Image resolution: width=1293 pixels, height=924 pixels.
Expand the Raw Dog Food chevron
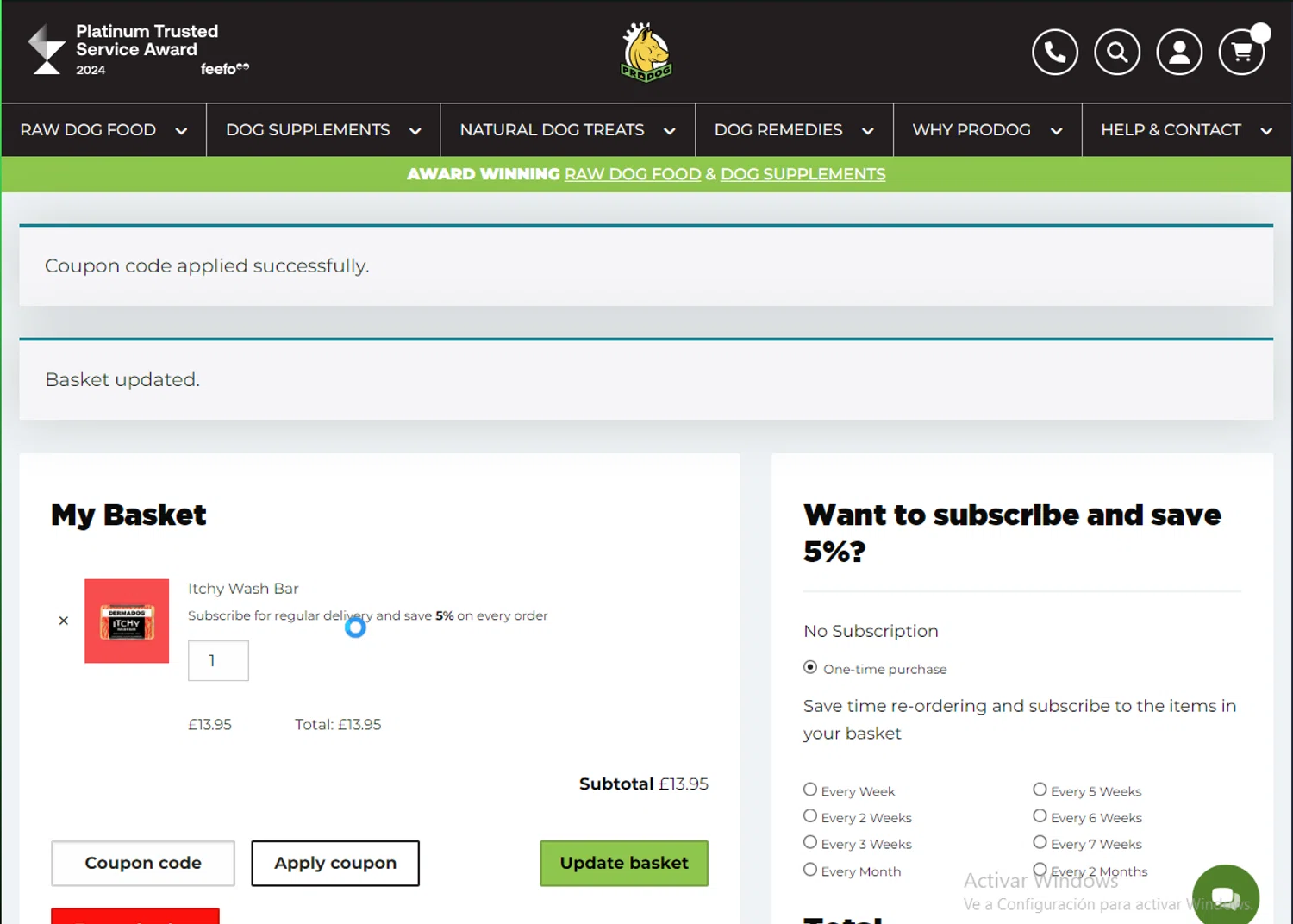coord(181,131)
